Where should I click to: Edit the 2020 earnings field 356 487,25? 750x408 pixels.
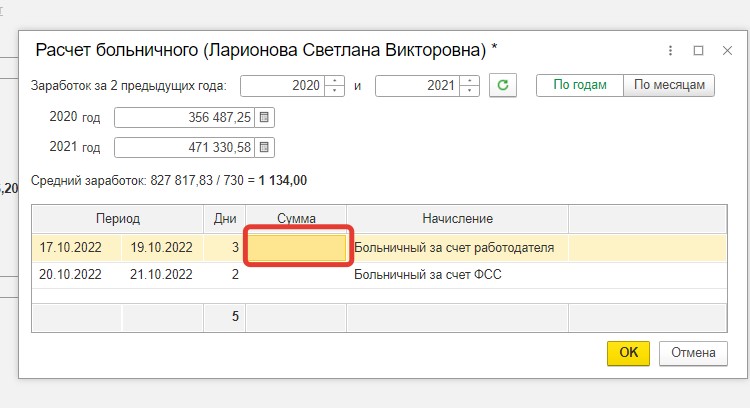184,118
